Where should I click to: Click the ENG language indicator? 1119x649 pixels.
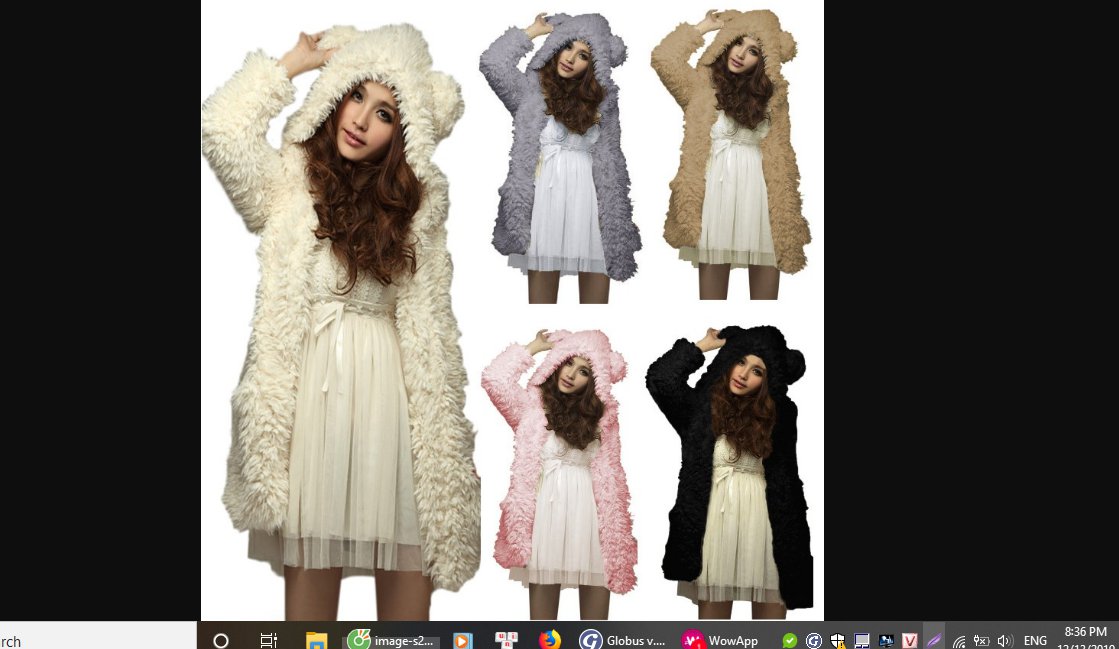tap(1035, 640)
